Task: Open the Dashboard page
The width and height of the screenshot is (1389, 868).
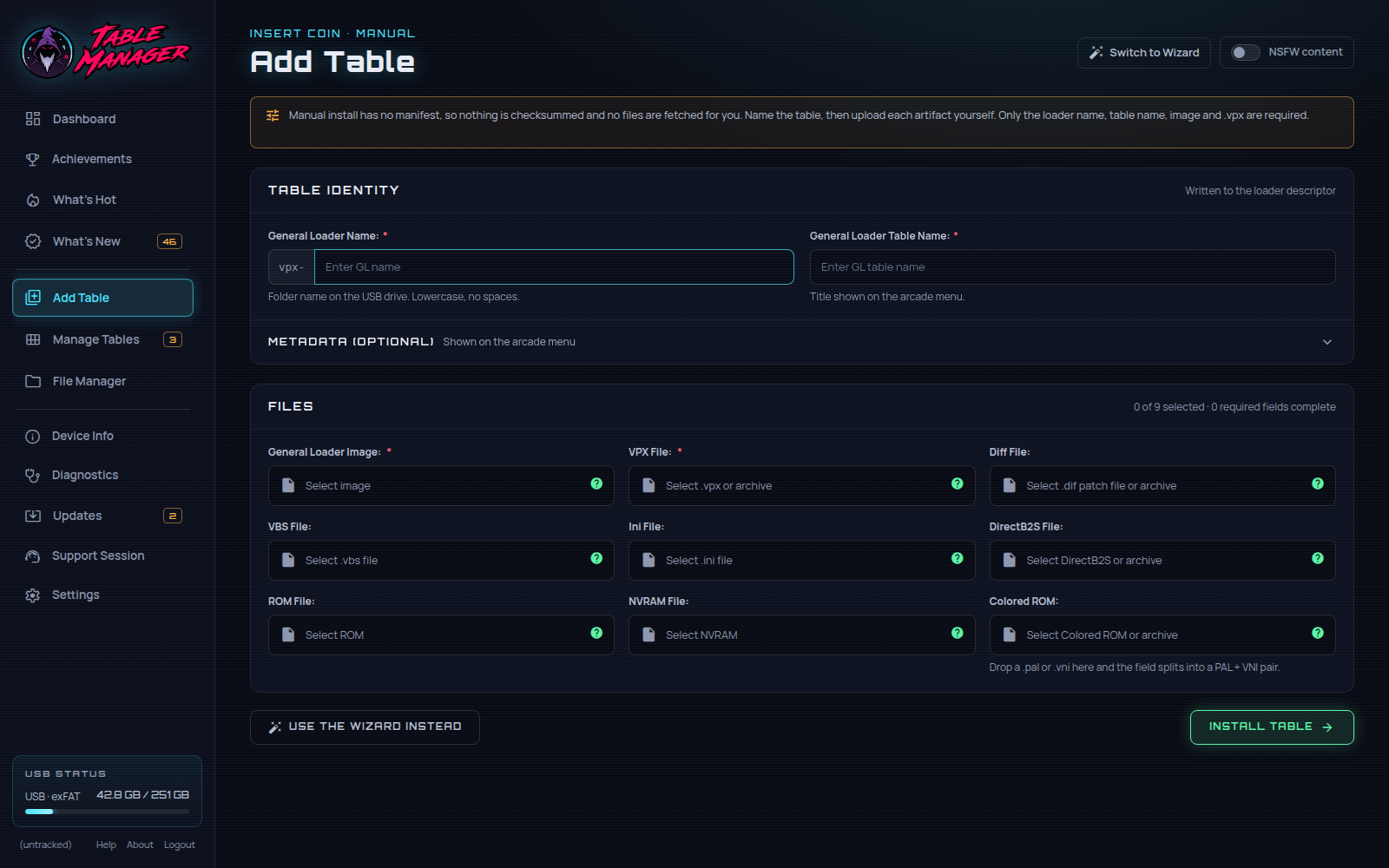Action: 102,119
